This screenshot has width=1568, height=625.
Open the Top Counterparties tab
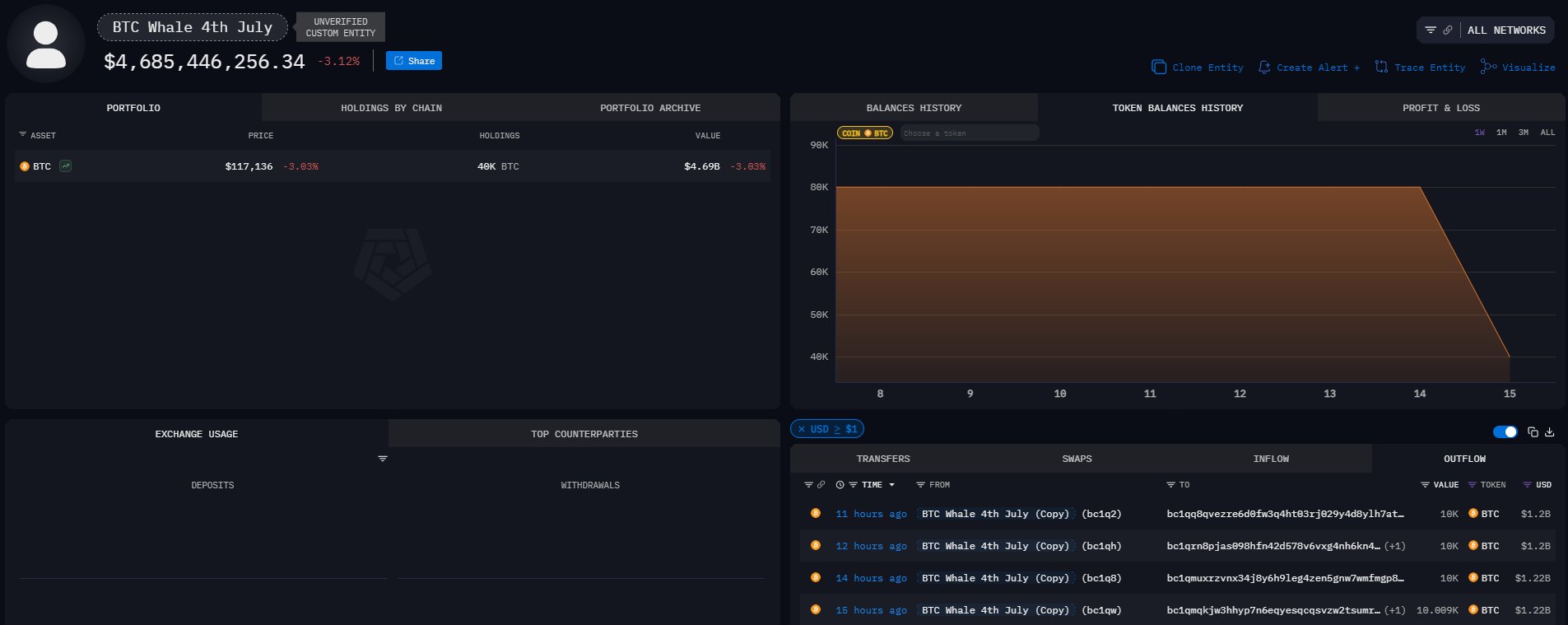click(x=584, y=434)
